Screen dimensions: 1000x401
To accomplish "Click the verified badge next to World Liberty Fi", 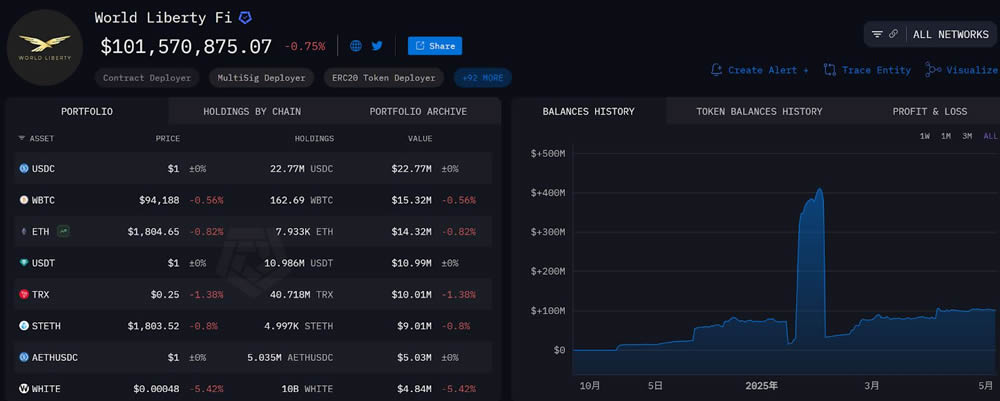I will [x=245, y=18].
